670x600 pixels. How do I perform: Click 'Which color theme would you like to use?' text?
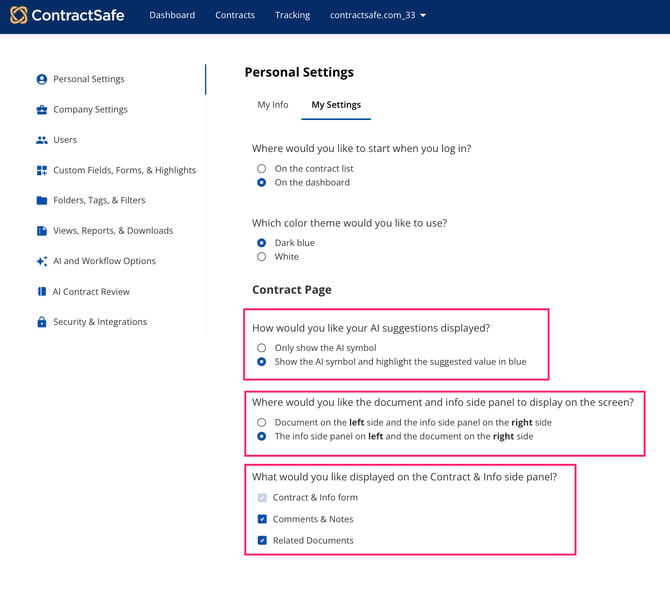click(349, 223)
